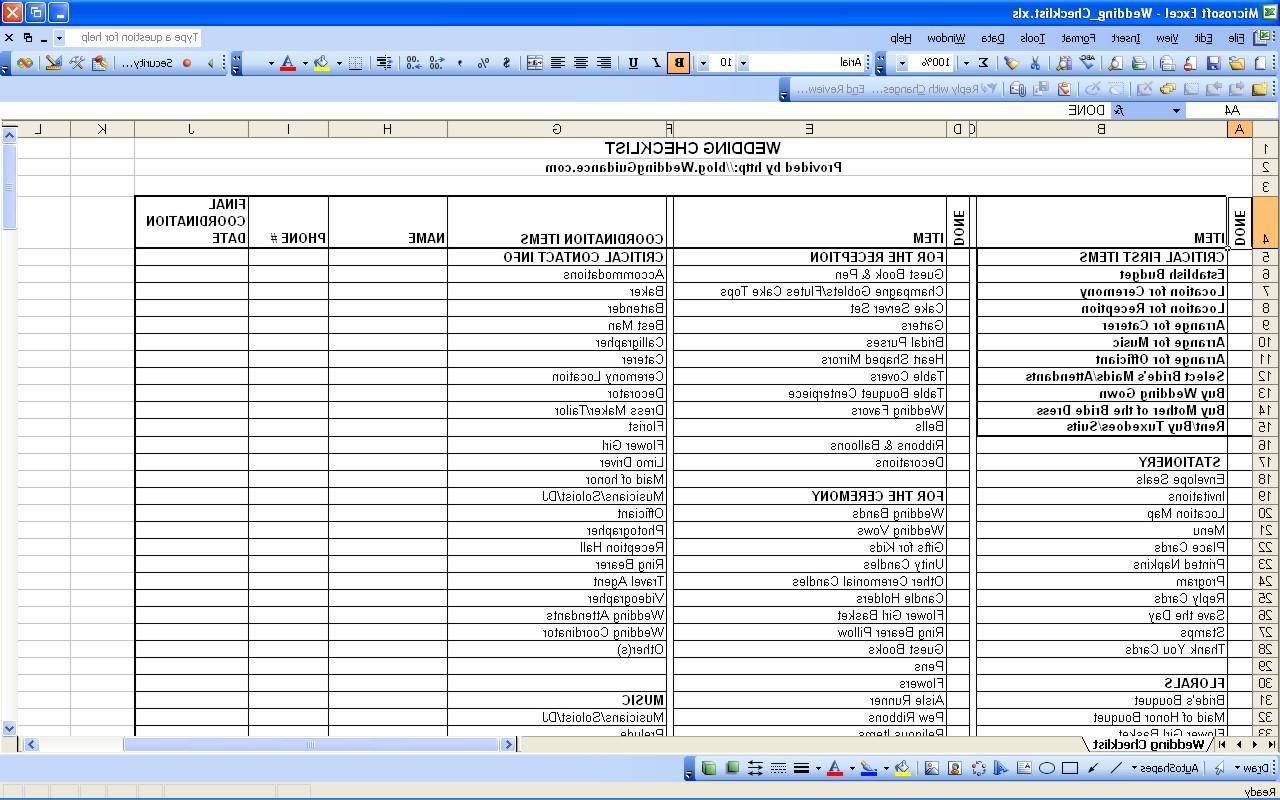This screenshot has width=1280, height=800.
Task: Click the New workbook icon
Action: tap(1260, 63)
